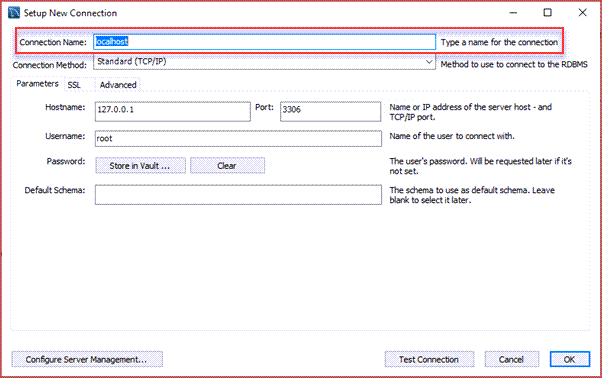Screen dimensions: 602x378
Task: Click the MySQL Workbench title bar icon
Action: [x=14, y=13]
